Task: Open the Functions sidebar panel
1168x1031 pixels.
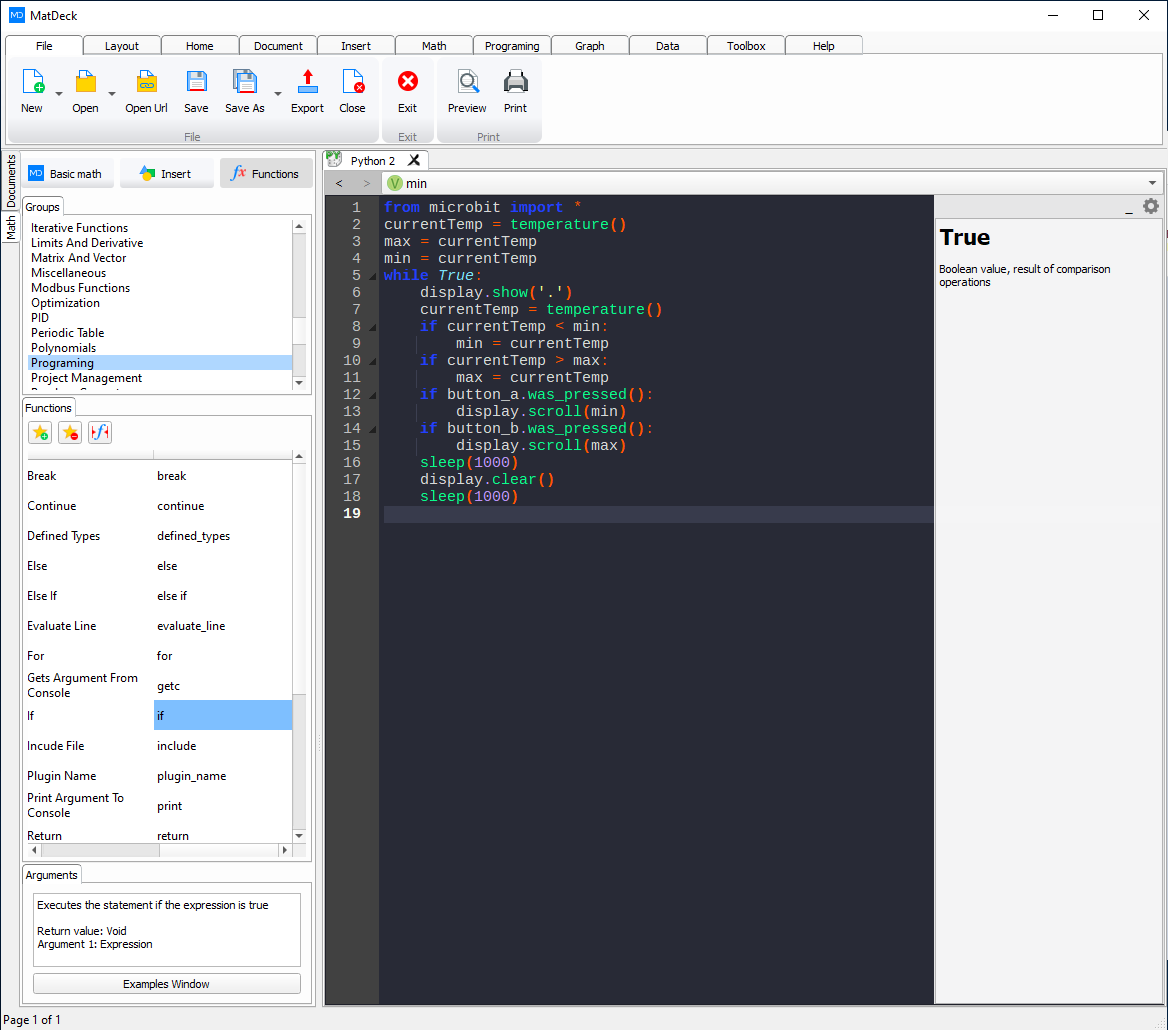Action: [x=266, y=172]
